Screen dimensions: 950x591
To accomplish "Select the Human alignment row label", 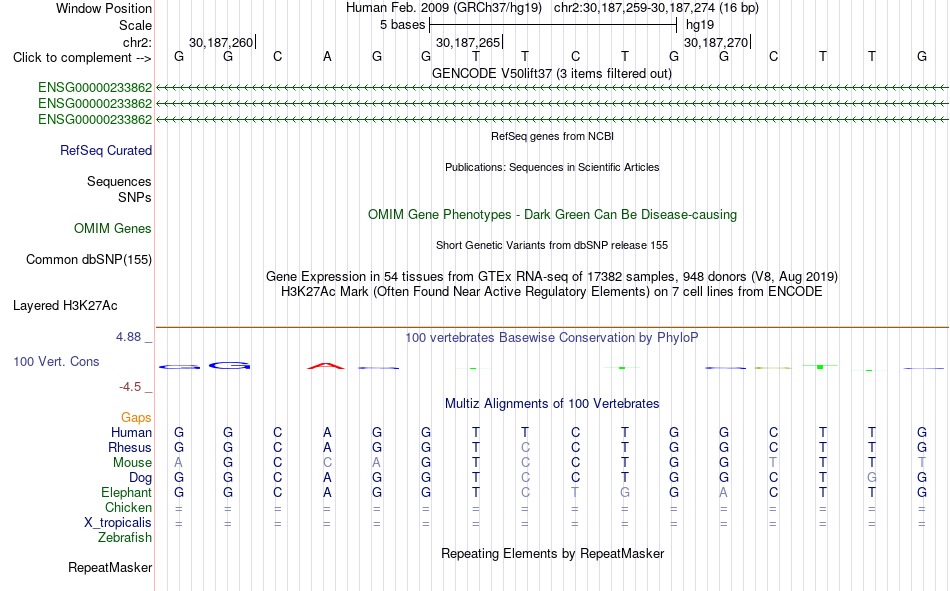I will click(131, 432).
